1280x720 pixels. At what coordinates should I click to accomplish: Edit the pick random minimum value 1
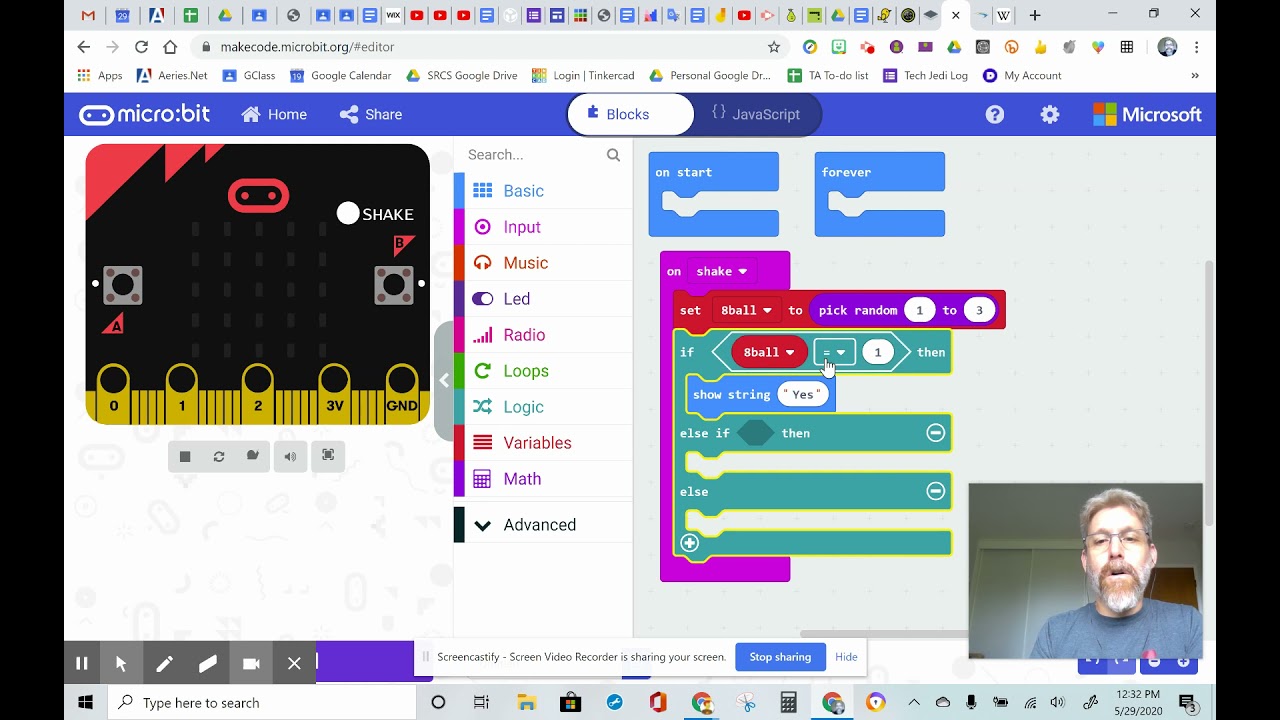919,310
